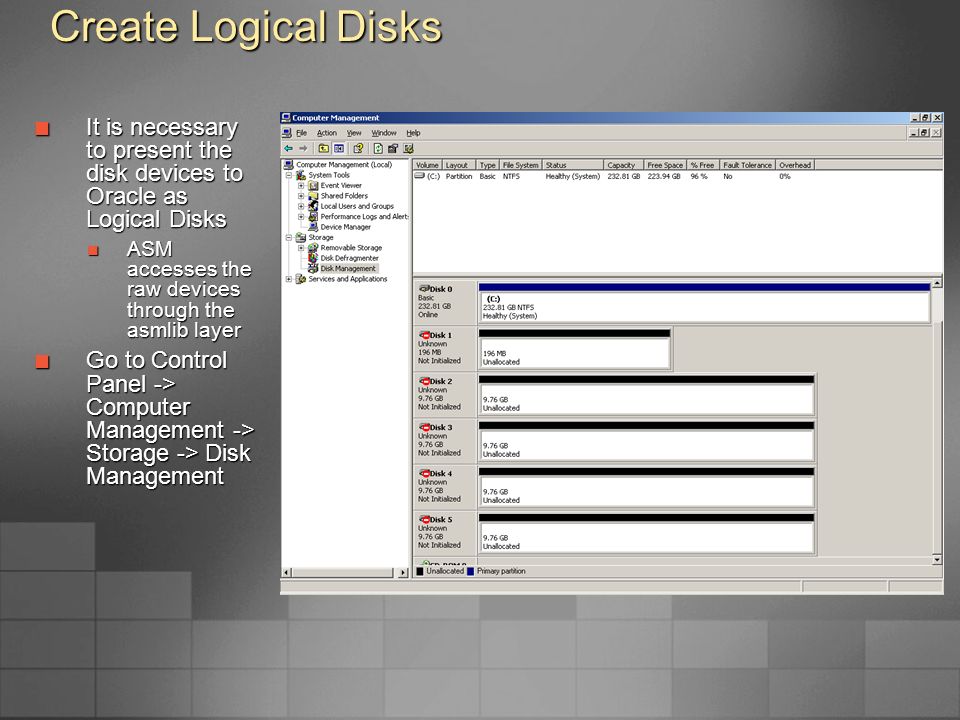
Task: Open the Help menu
Action: click(413, 133)
